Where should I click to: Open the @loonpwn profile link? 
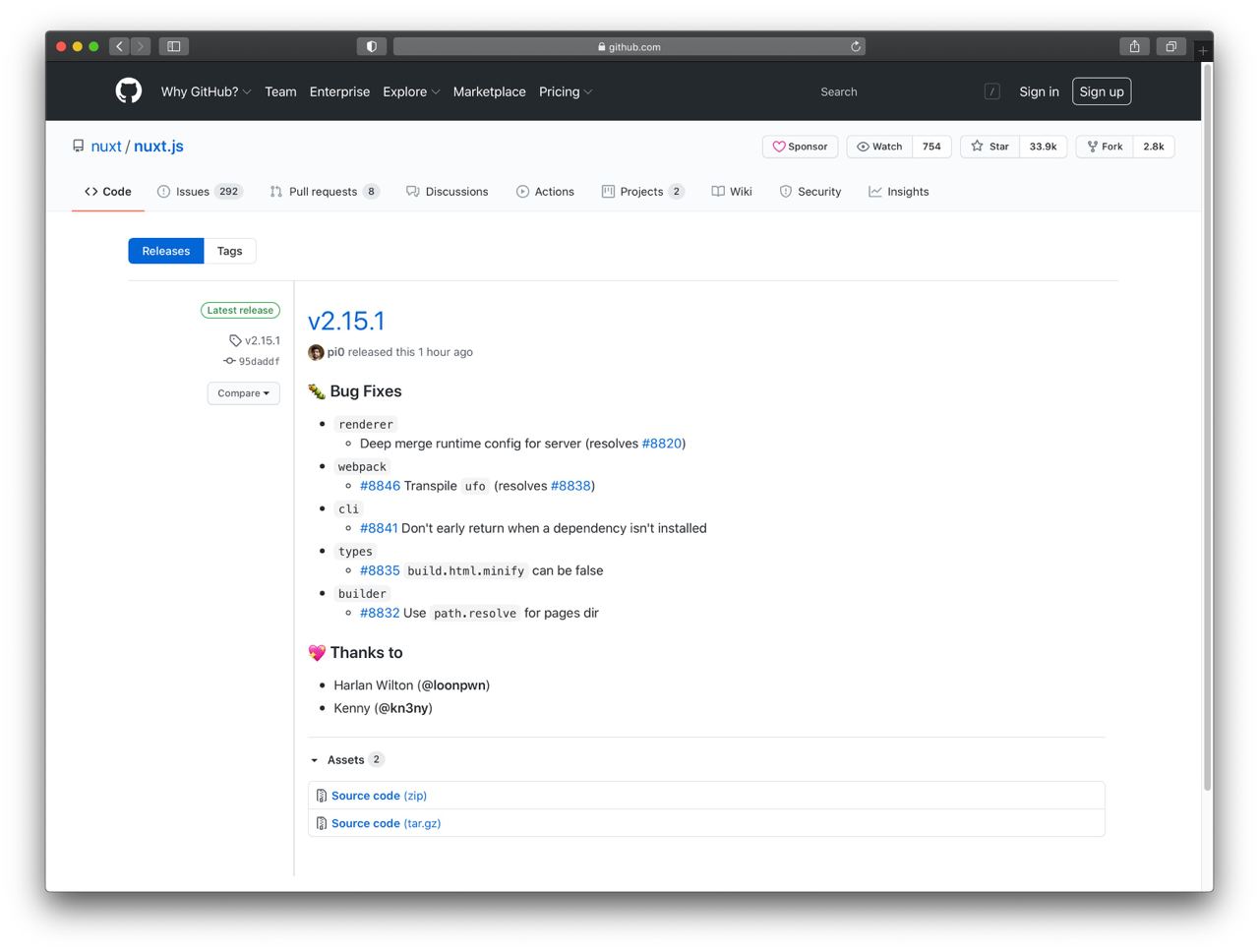pos(453,685)
